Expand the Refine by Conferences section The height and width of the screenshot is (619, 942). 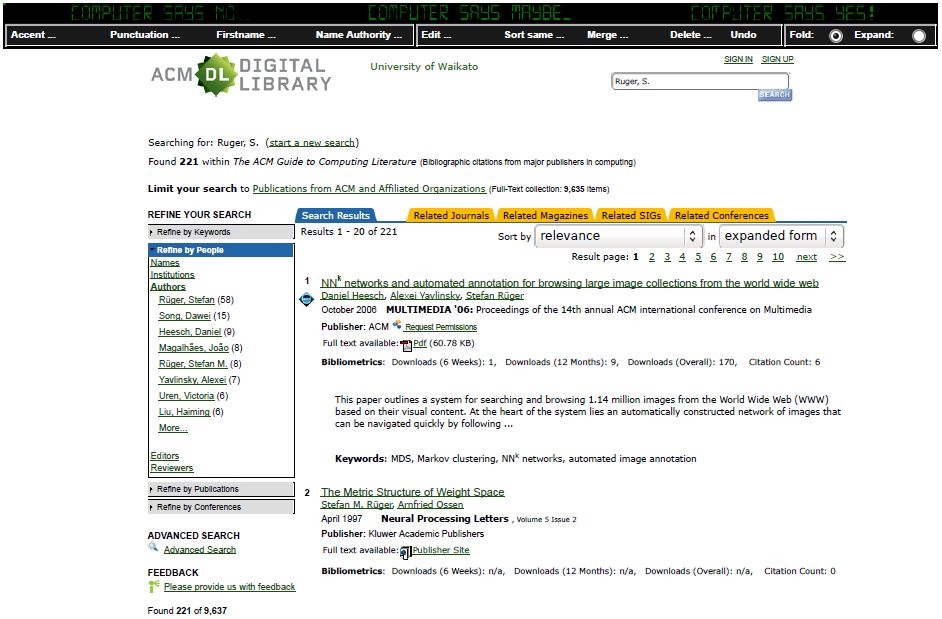[220, 507]
